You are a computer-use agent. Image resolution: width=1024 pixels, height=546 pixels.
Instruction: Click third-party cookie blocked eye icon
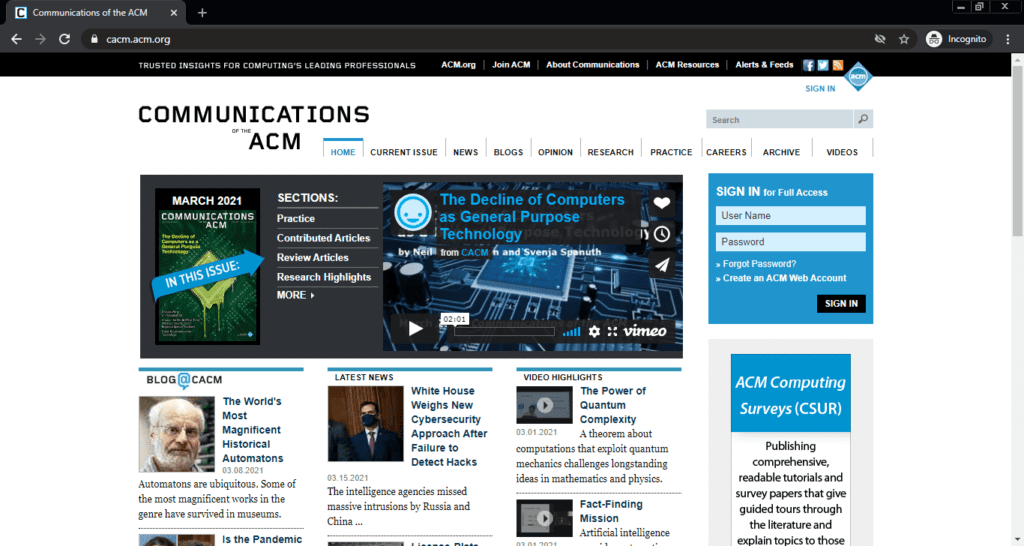click(880, 39)
